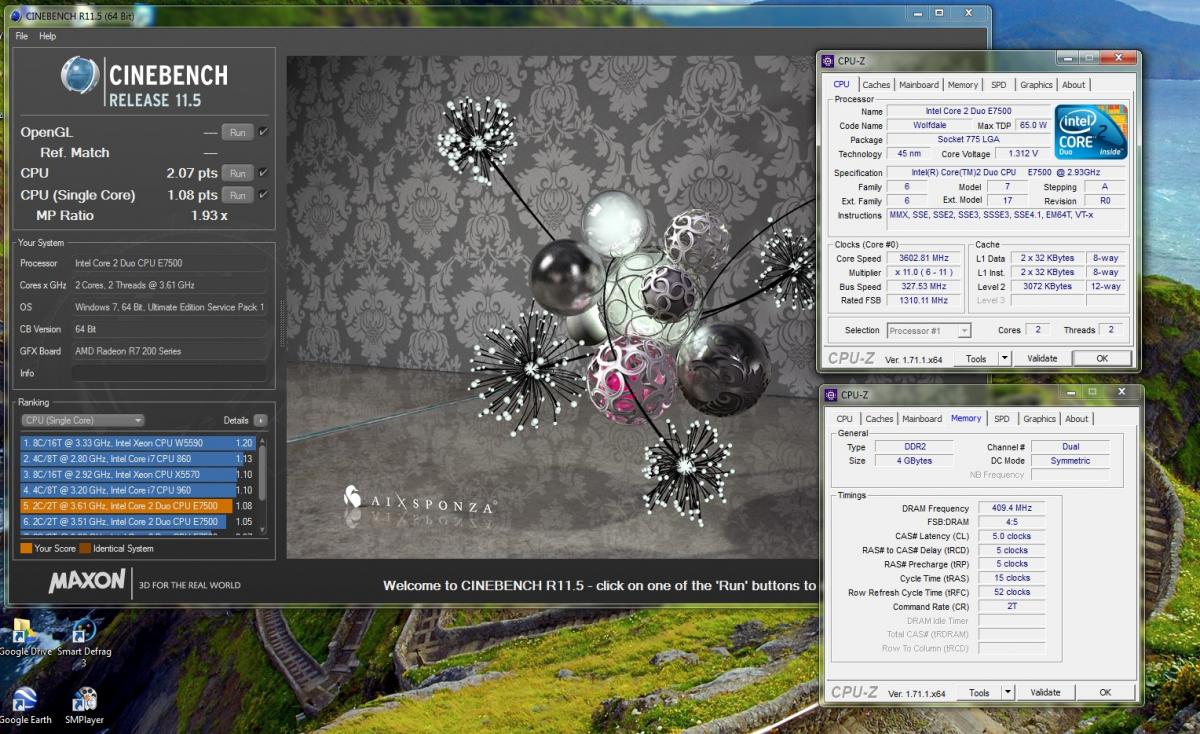Select ranking row 2C/2T @ 3.51 GHz E7500

point(137,521)
